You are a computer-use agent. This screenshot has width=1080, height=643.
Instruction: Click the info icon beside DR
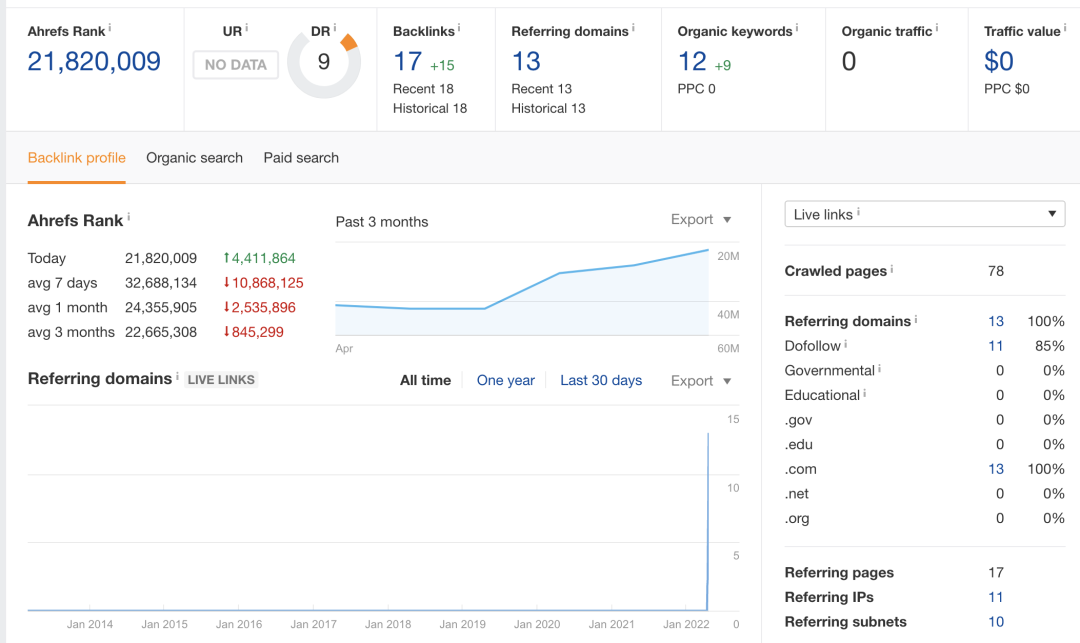click(x=334, y=28)
